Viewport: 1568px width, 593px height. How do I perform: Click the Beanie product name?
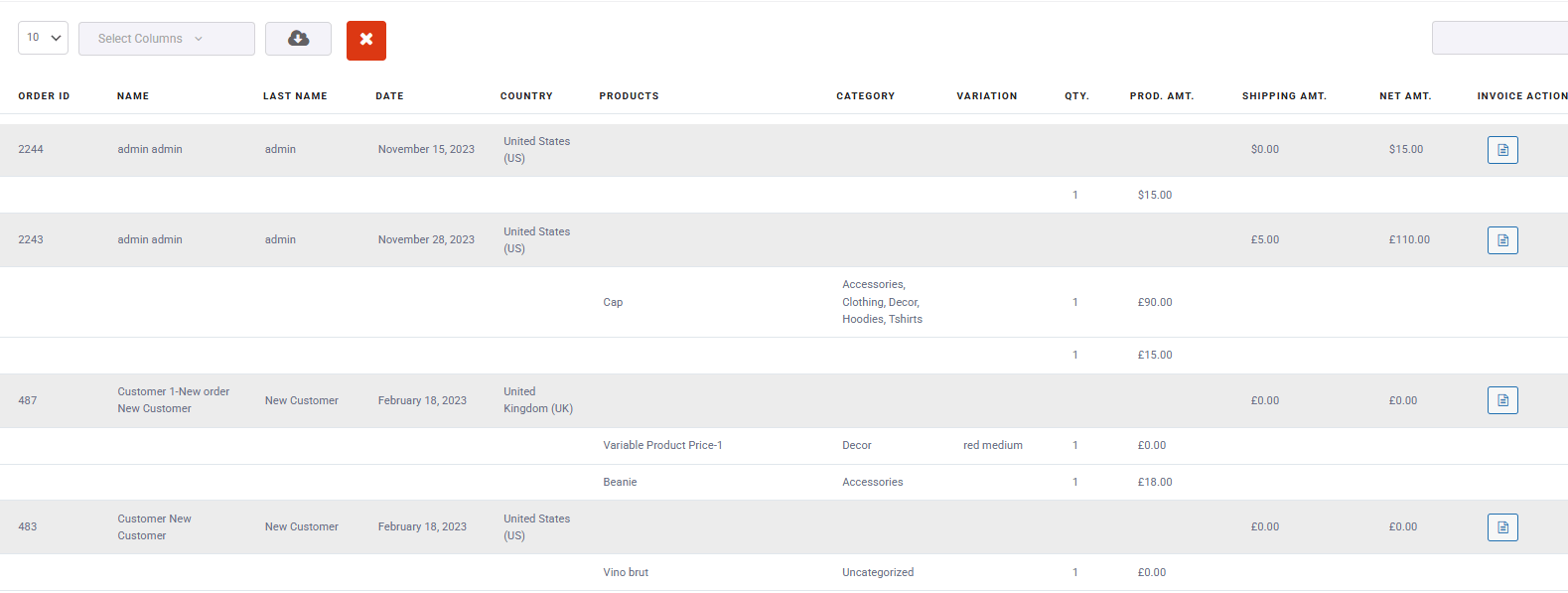pos(620,482)
